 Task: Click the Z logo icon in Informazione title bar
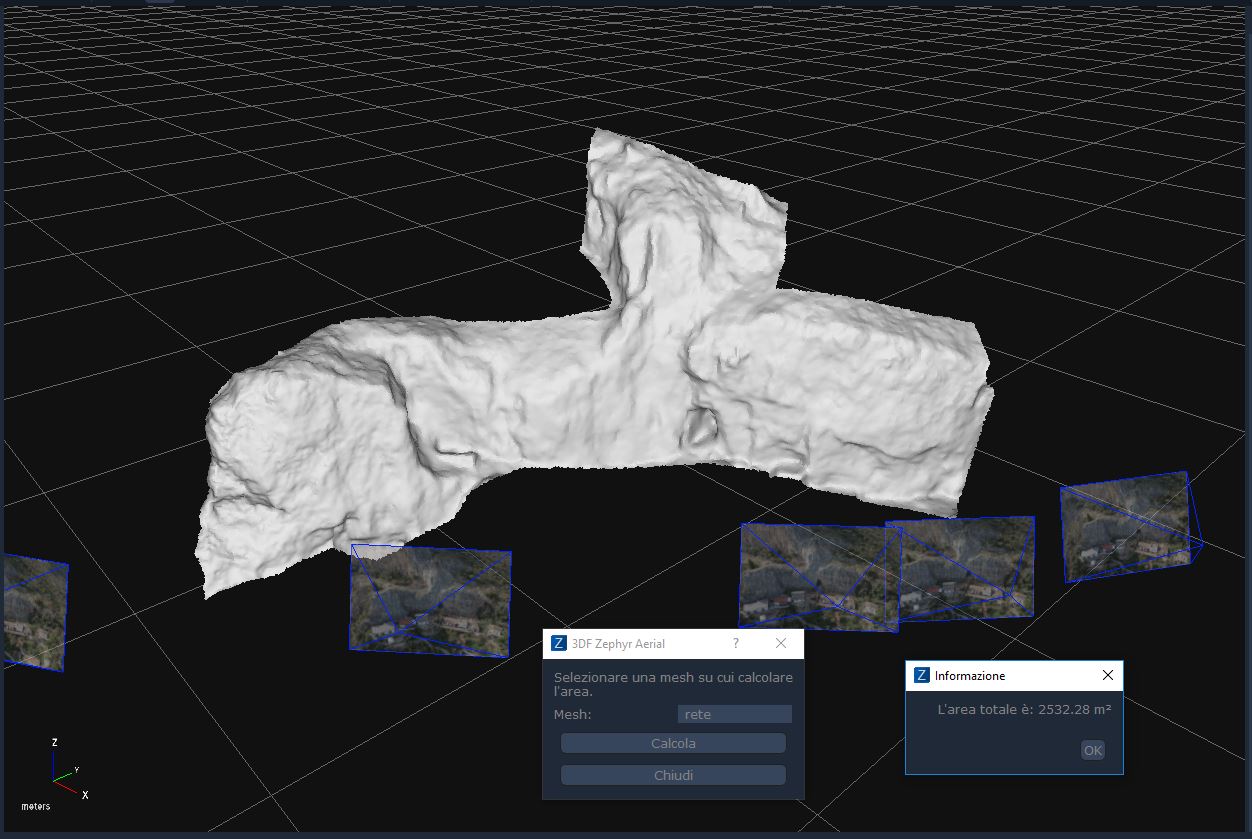922,675
